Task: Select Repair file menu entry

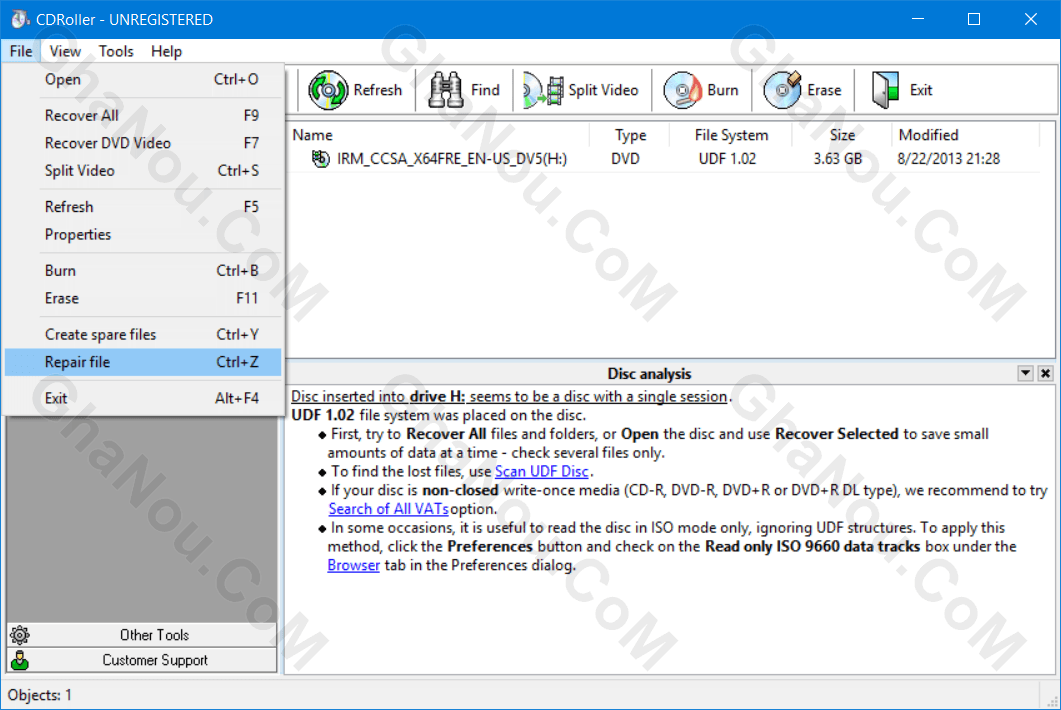Action: pos(143,362)
